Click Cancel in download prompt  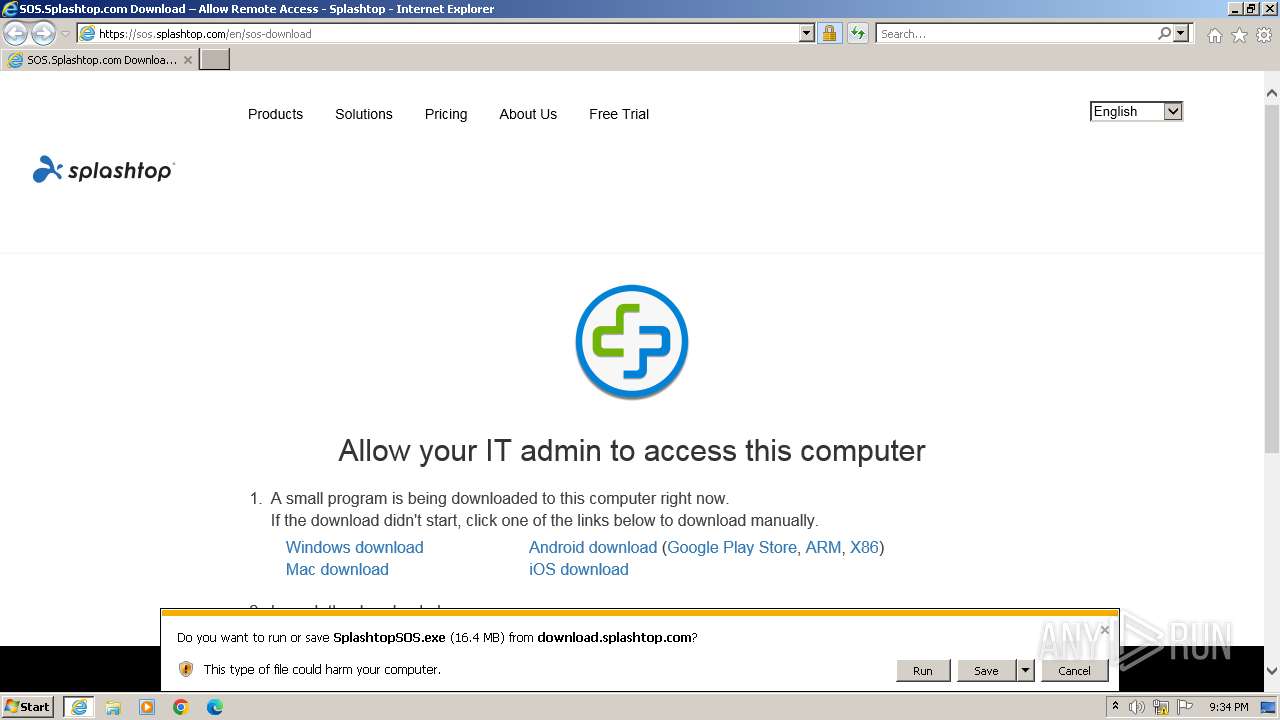coord(1075,670)
